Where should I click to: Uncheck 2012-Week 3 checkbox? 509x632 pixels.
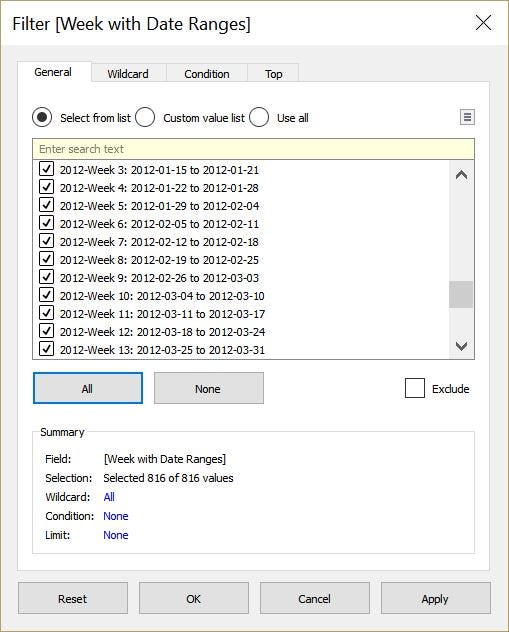tap(46, 168)
